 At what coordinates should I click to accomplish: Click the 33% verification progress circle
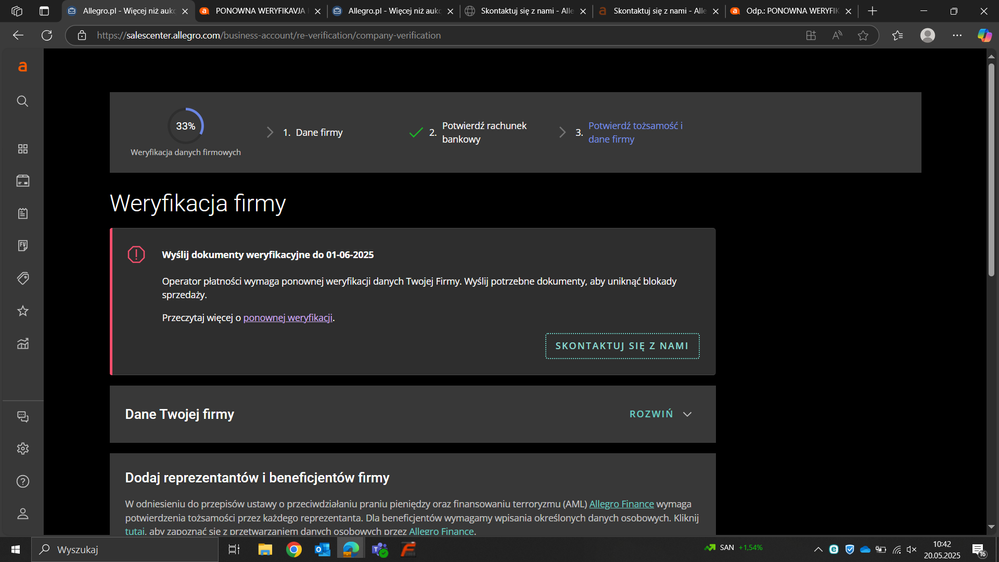[x=185, y=126]
